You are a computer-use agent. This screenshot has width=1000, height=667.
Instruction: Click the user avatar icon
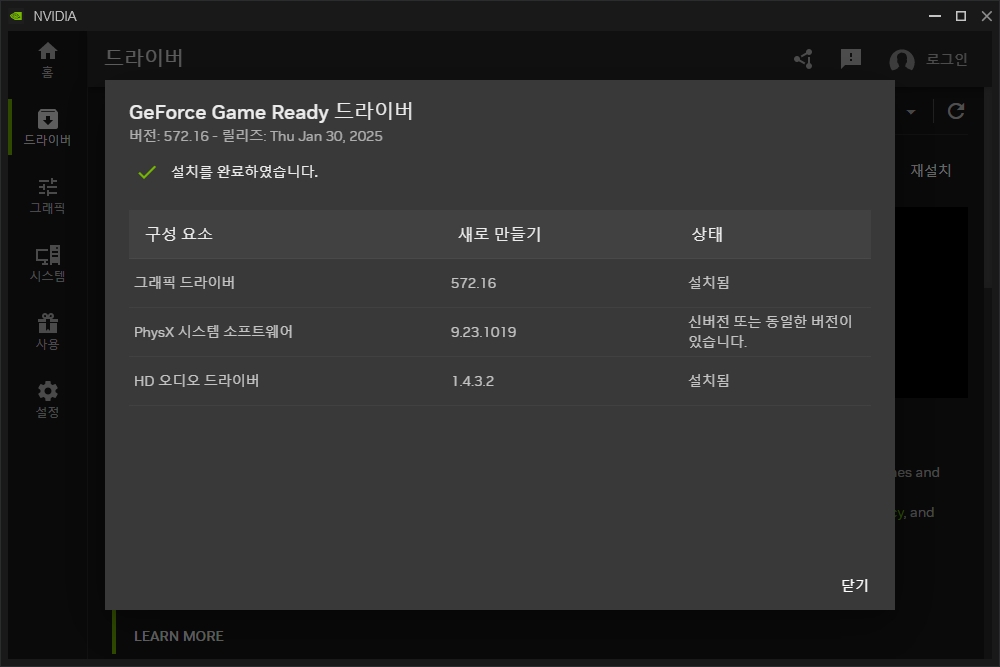(902, 60)
